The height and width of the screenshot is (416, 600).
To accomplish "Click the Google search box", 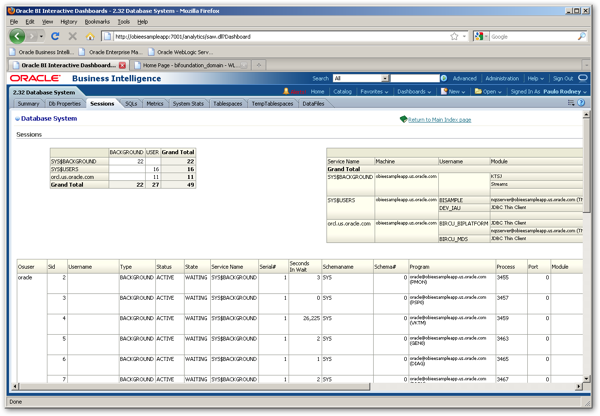I will click(x=533, y=36).
